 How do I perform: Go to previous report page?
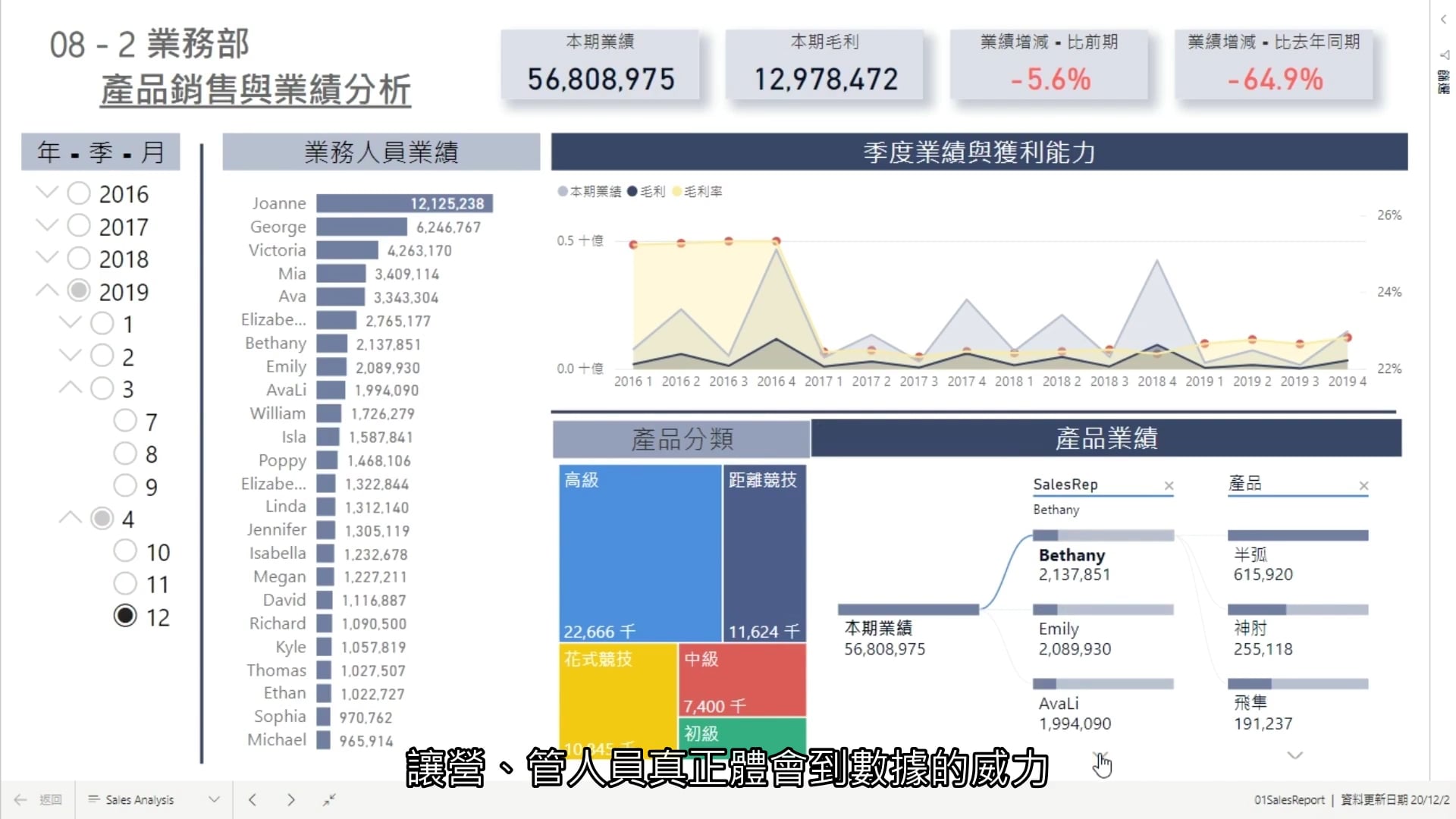coord(253,799)
